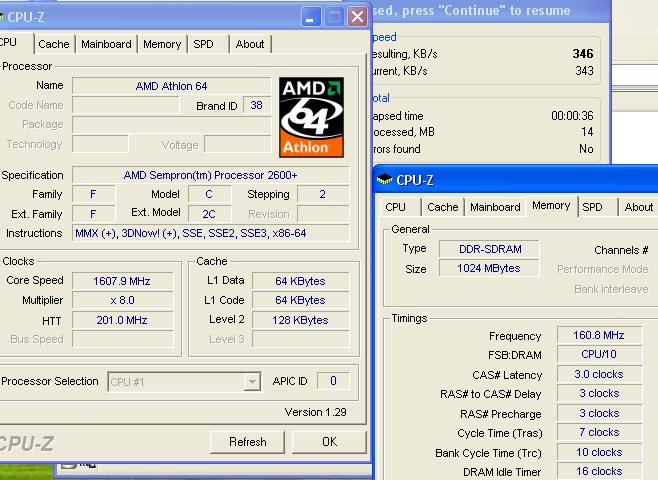Image resolution: width=658 pixels, height=480 pixels.
Task: Click the APIC ID value 0
Action: click(x=333, y=381)
